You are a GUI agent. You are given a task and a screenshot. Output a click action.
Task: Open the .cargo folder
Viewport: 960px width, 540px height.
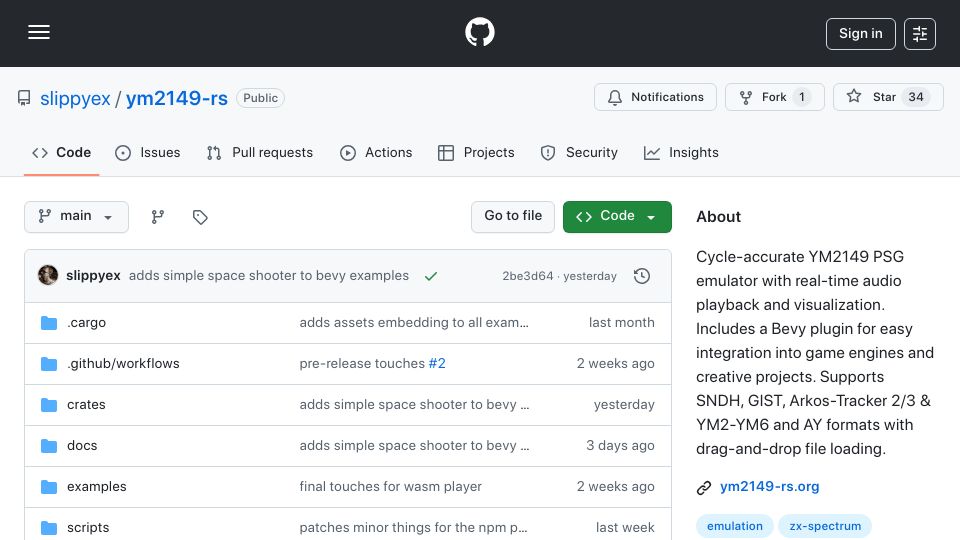click(86, 323)
